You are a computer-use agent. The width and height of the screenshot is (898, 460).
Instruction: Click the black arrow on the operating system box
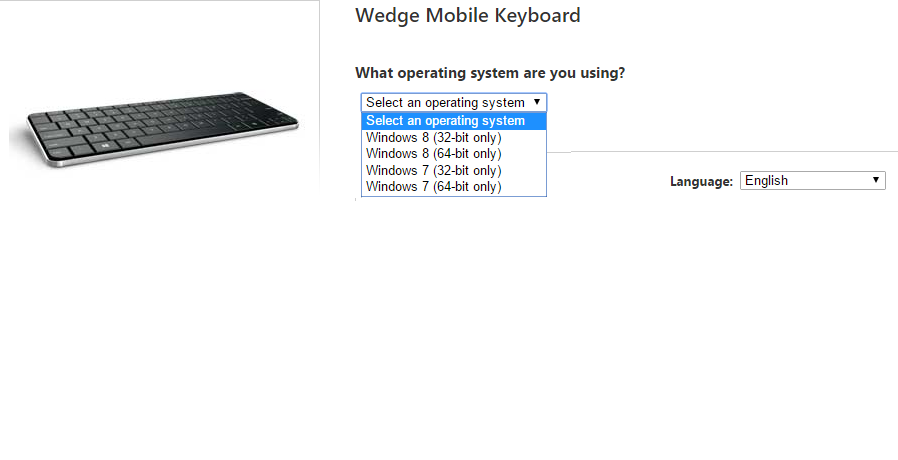pyautogui.click(x=537, y=102)
